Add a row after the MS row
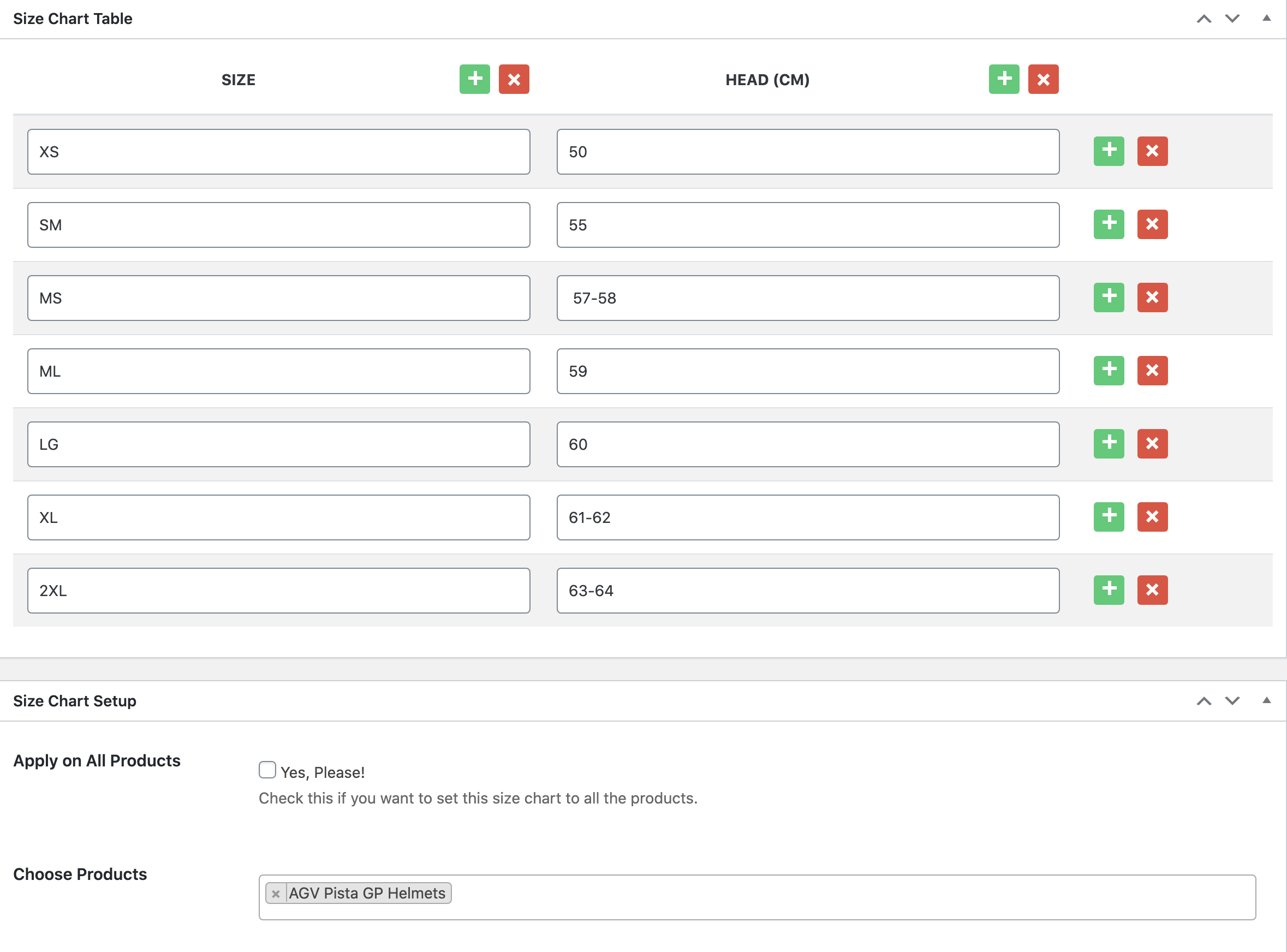Viewport: 1287px width, 952px height. click(1109, 297)
